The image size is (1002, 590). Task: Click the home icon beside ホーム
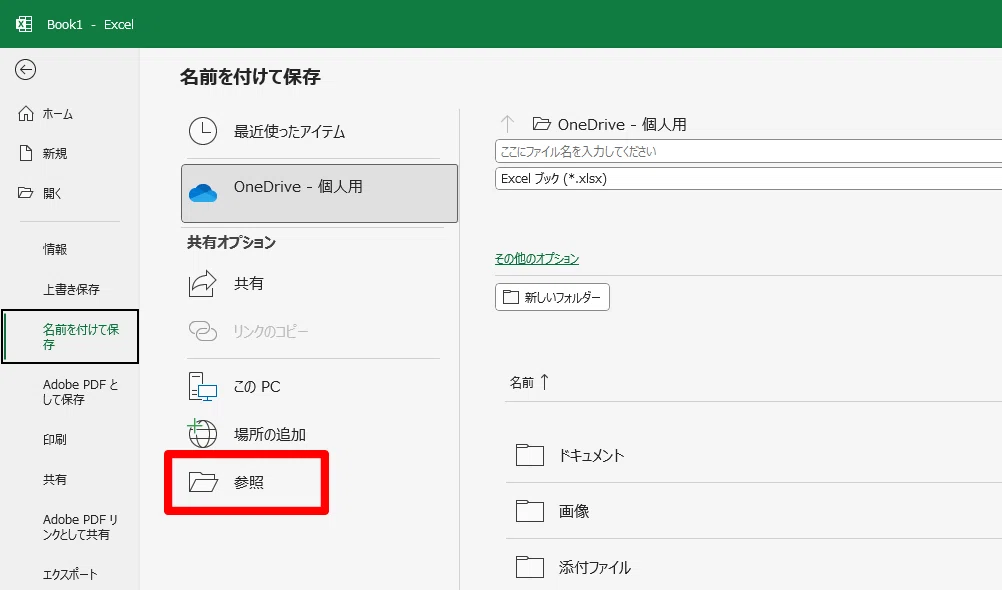click(26, 114)
